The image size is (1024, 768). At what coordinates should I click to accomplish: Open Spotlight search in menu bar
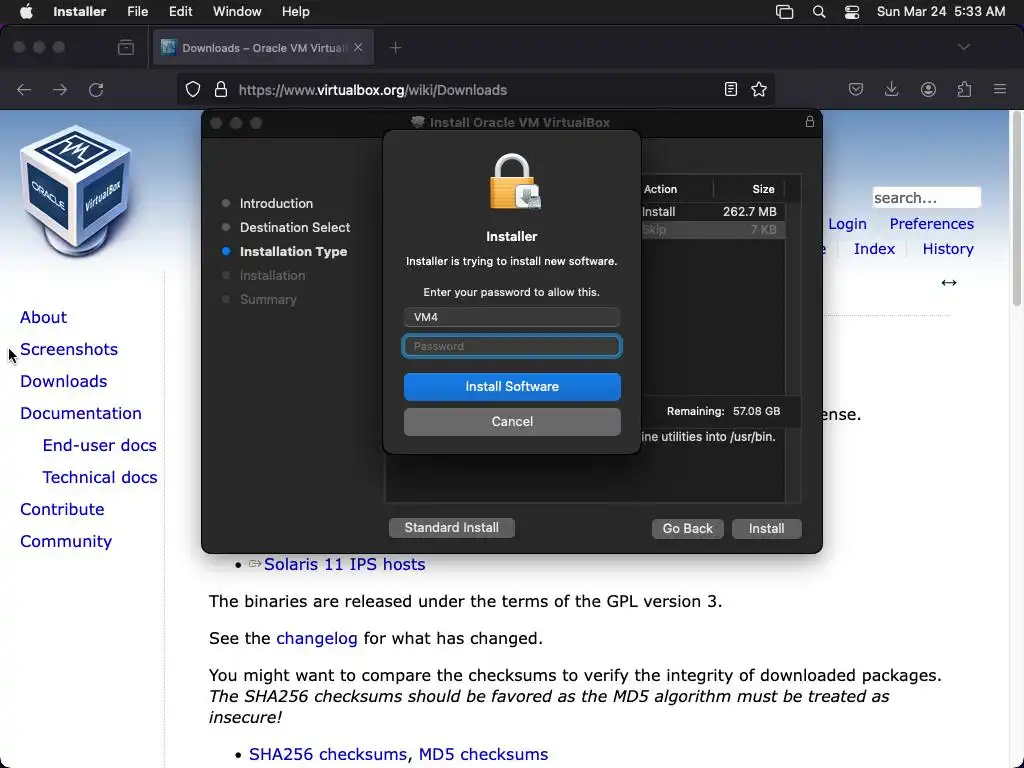click(819, 12)
